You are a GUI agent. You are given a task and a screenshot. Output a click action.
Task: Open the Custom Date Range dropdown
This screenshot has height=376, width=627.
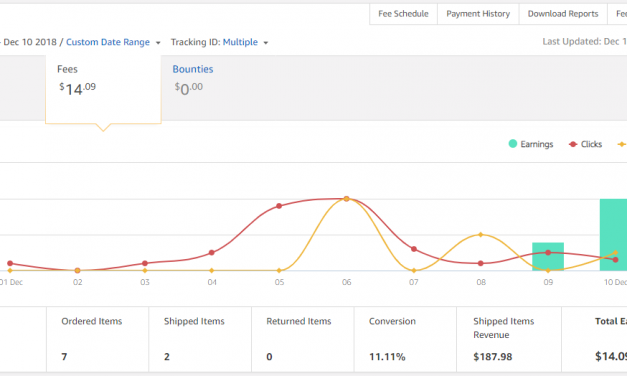pyautogui.click(x=113, y=42)
